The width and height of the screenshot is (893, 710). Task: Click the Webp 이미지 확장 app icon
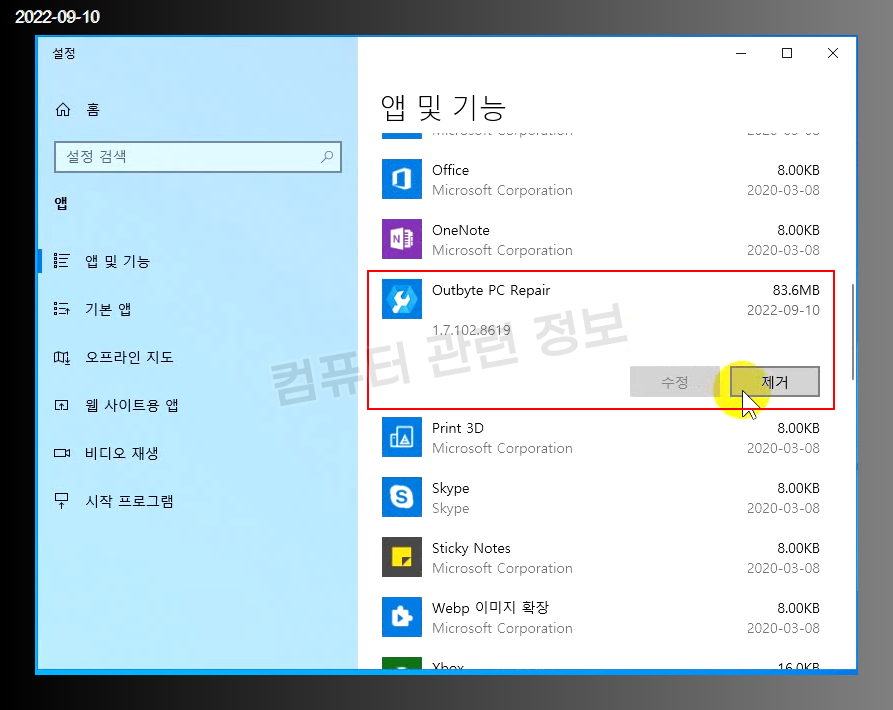pyautogui.click(x=402, y=617)
